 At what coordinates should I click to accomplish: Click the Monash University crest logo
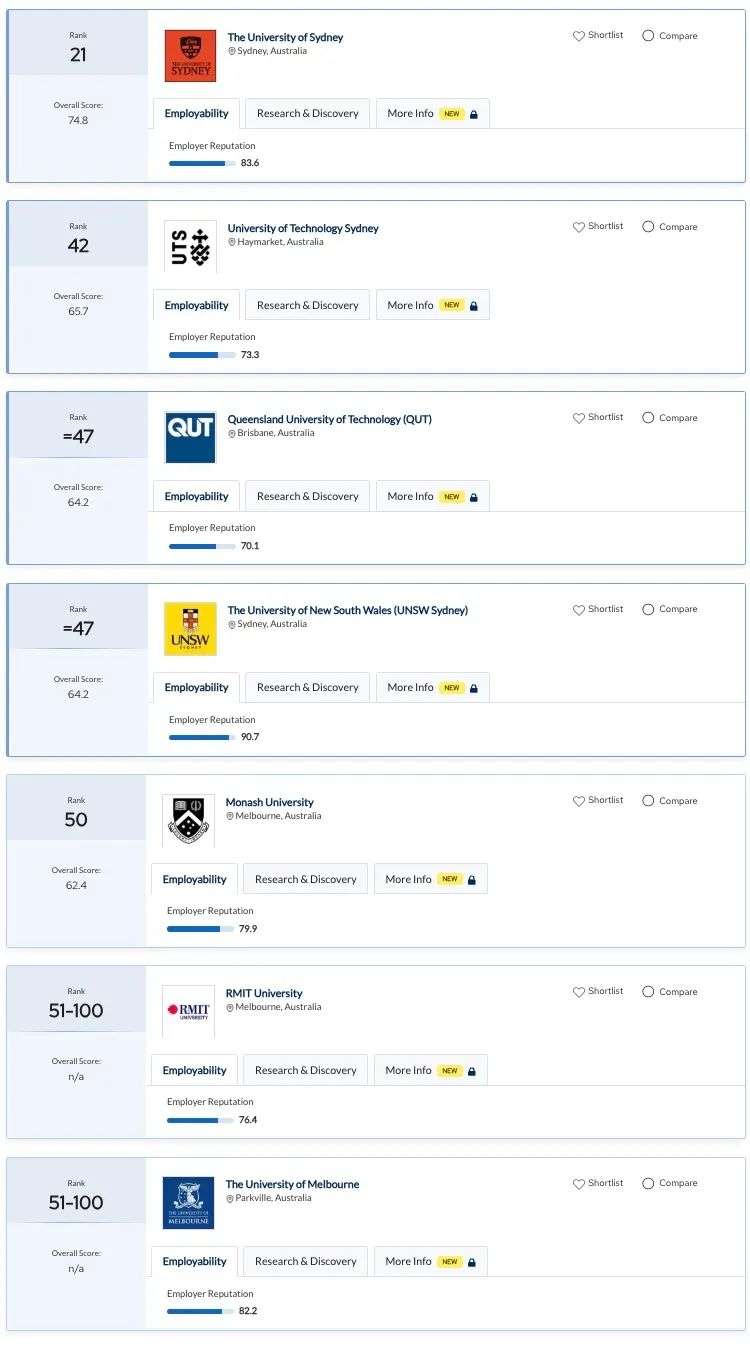[188, 821]
